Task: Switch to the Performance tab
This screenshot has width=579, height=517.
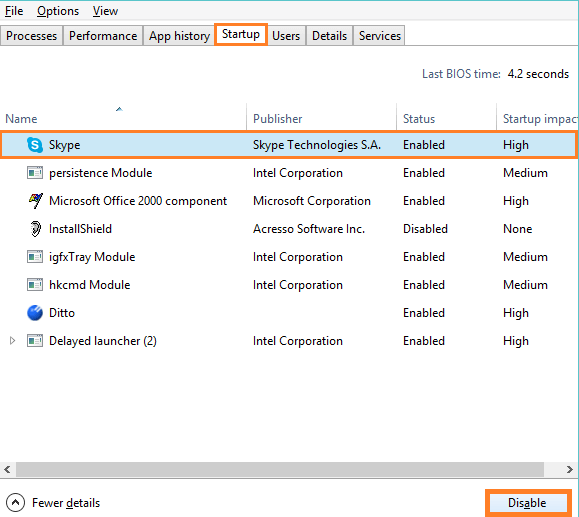Action: pos(103,36)
